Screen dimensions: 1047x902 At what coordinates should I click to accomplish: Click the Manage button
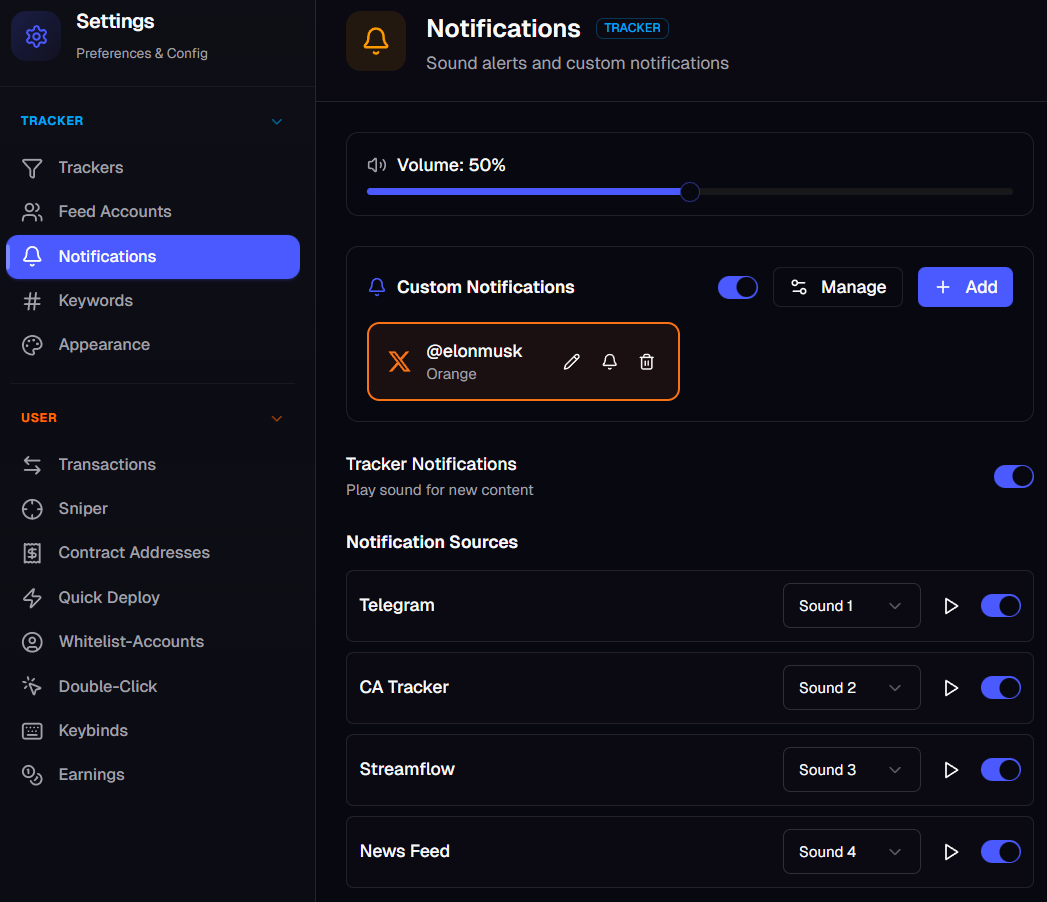[x=838, y=287]
